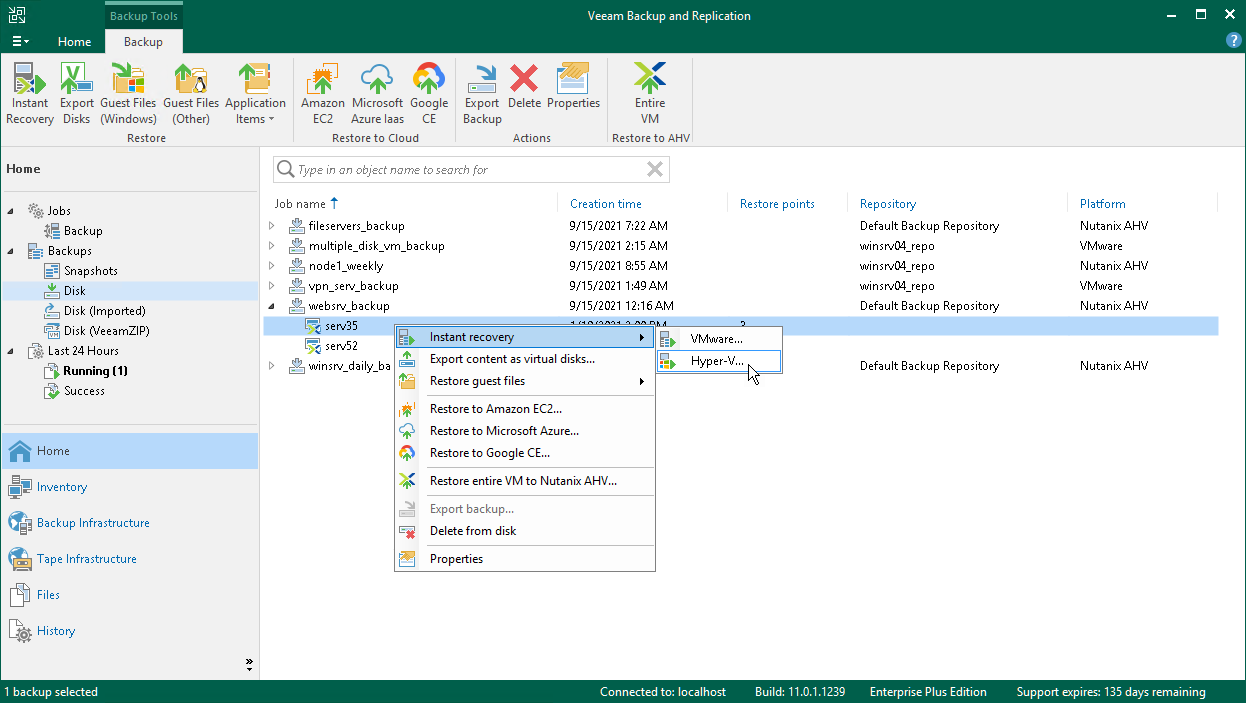Open Backup Infrastructure view

129,523
